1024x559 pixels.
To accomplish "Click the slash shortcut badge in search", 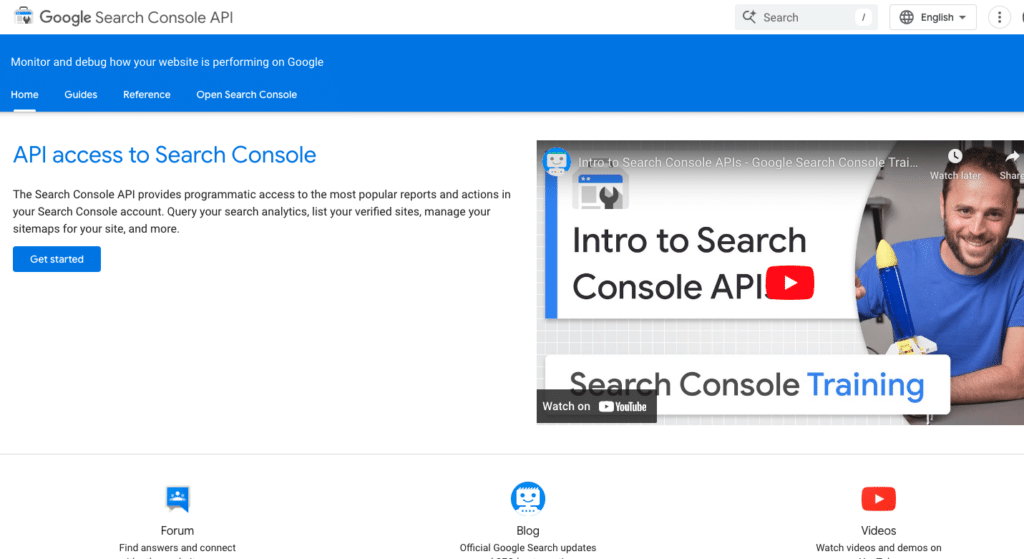I will pos(863,17).
